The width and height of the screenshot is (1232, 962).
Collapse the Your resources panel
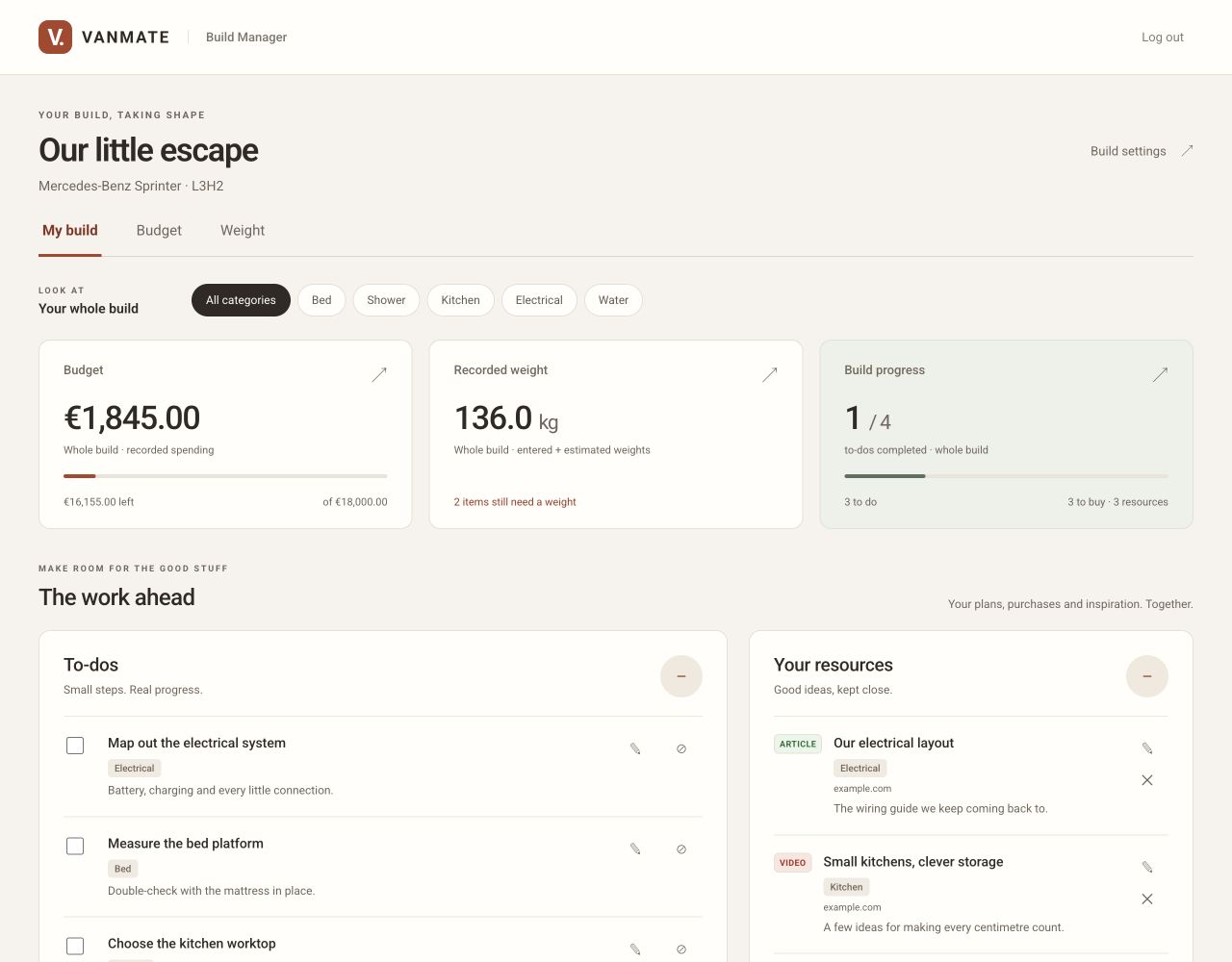click(x=1147, y=676)
